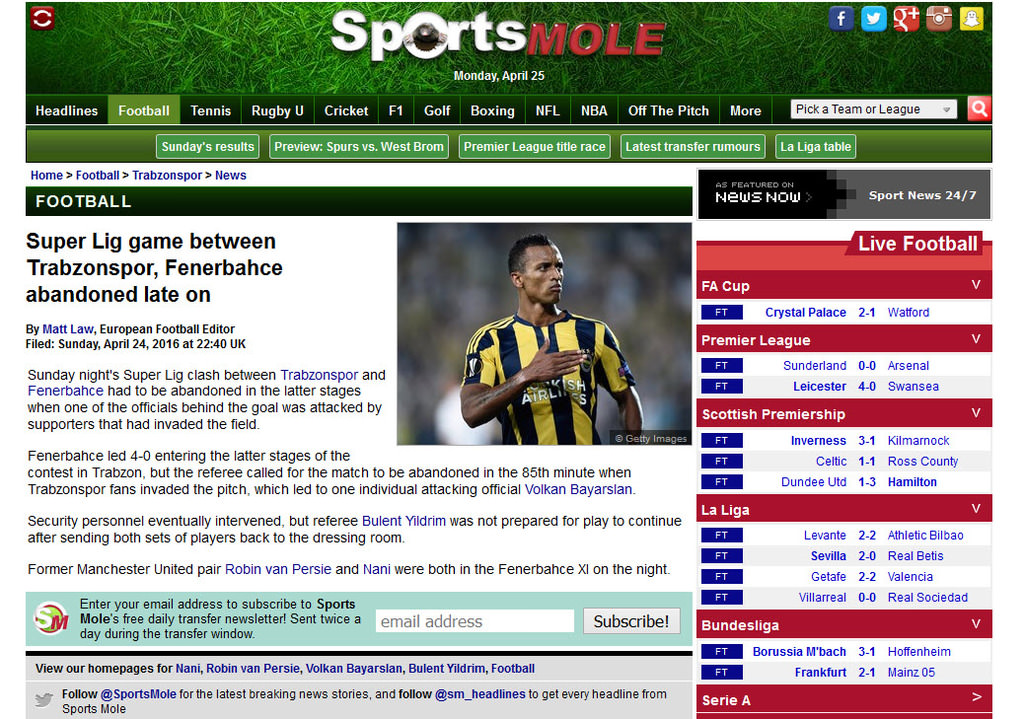Expand the Serie A scores section
The width and height of the screenshot is (1024, 719).
(976, 697)
